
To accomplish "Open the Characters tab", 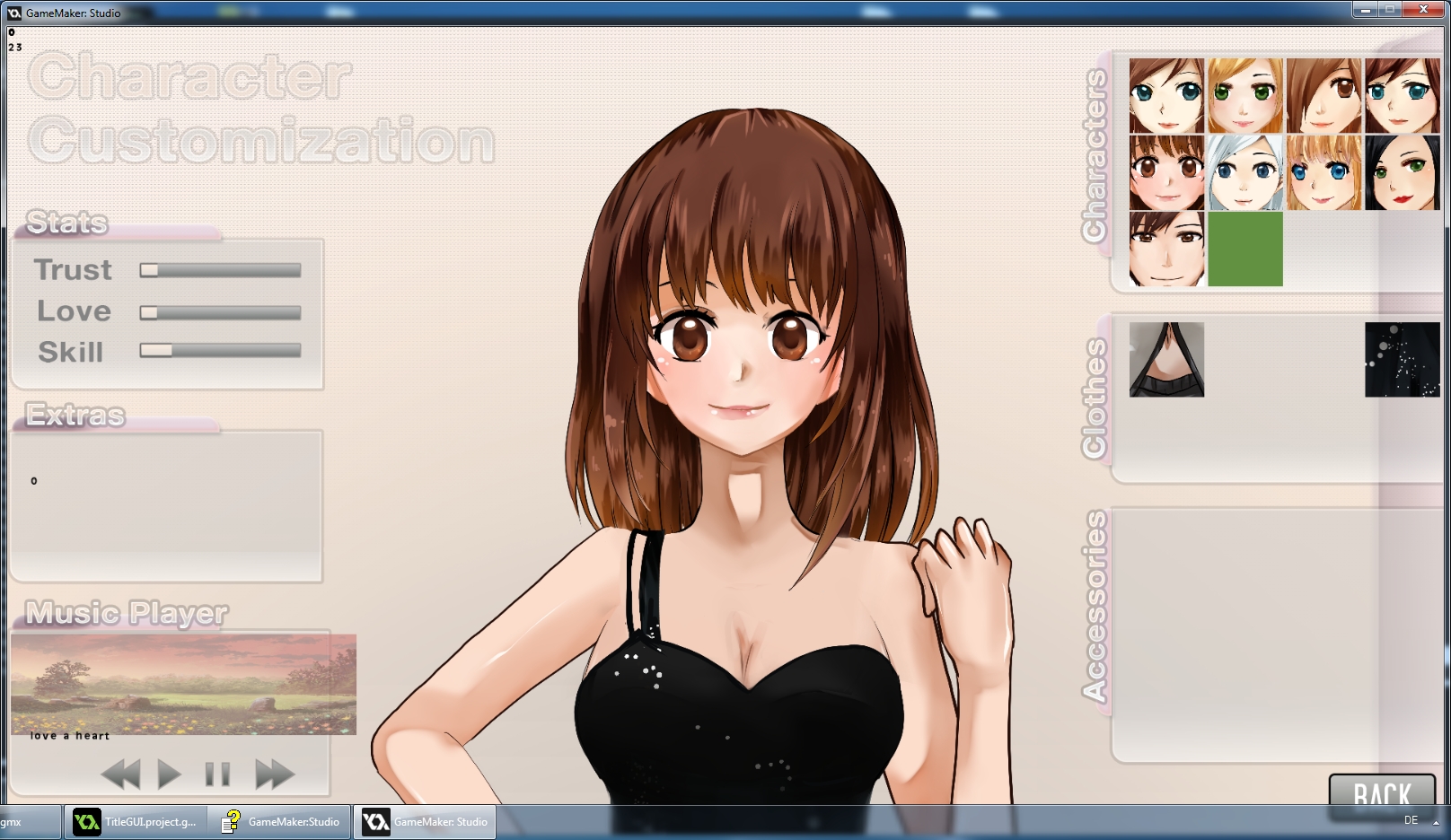I will [x=1095, y=156].
